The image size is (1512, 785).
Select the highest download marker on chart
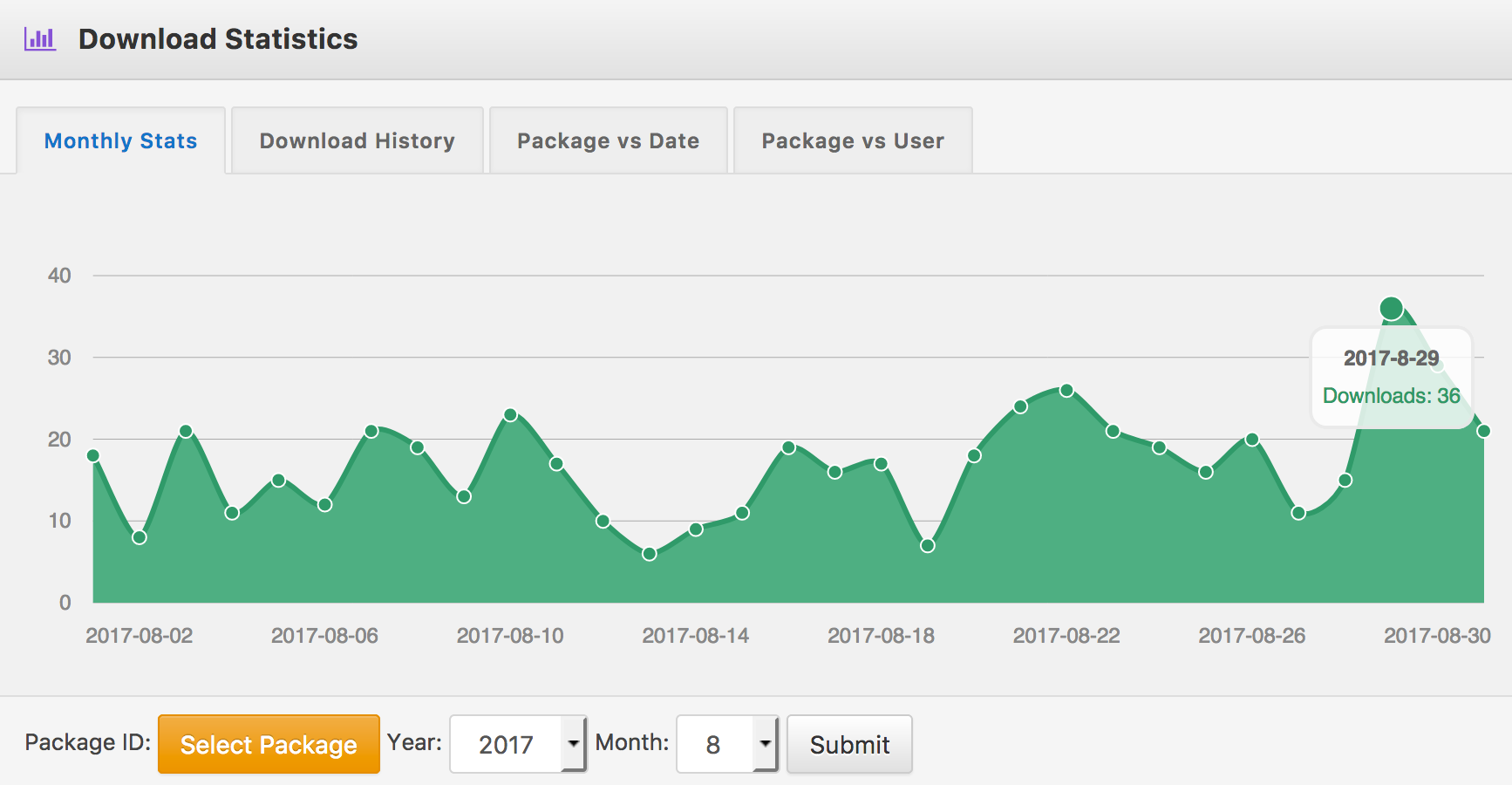tap(1391, 307)
